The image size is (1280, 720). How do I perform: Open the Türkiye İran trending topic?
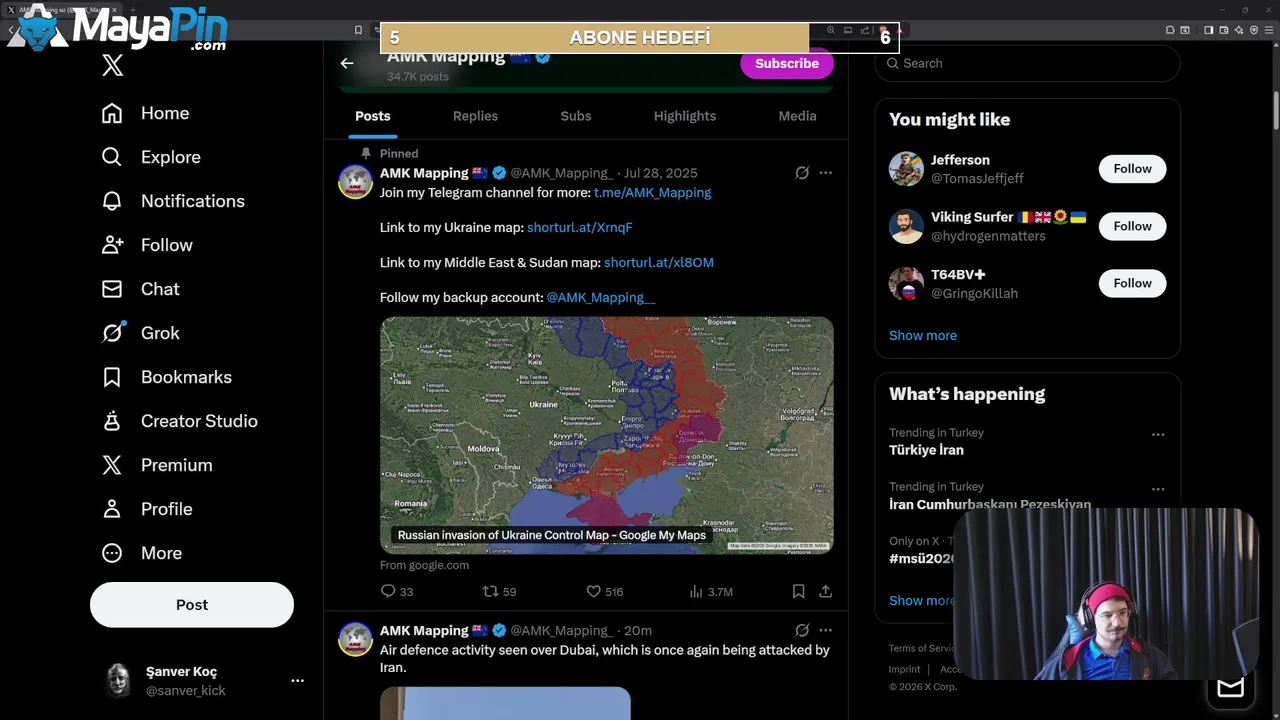pyautogui.click(x=926, y=450)
